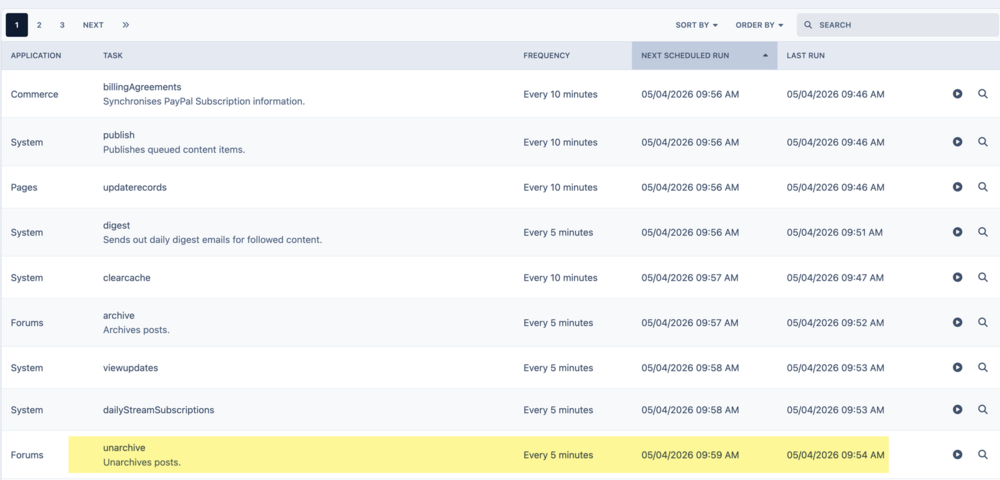Select the publish task name
Image resolution: width=1000 pixels, height=480 pixels.
pyautogui.click(x=119, y=135)
